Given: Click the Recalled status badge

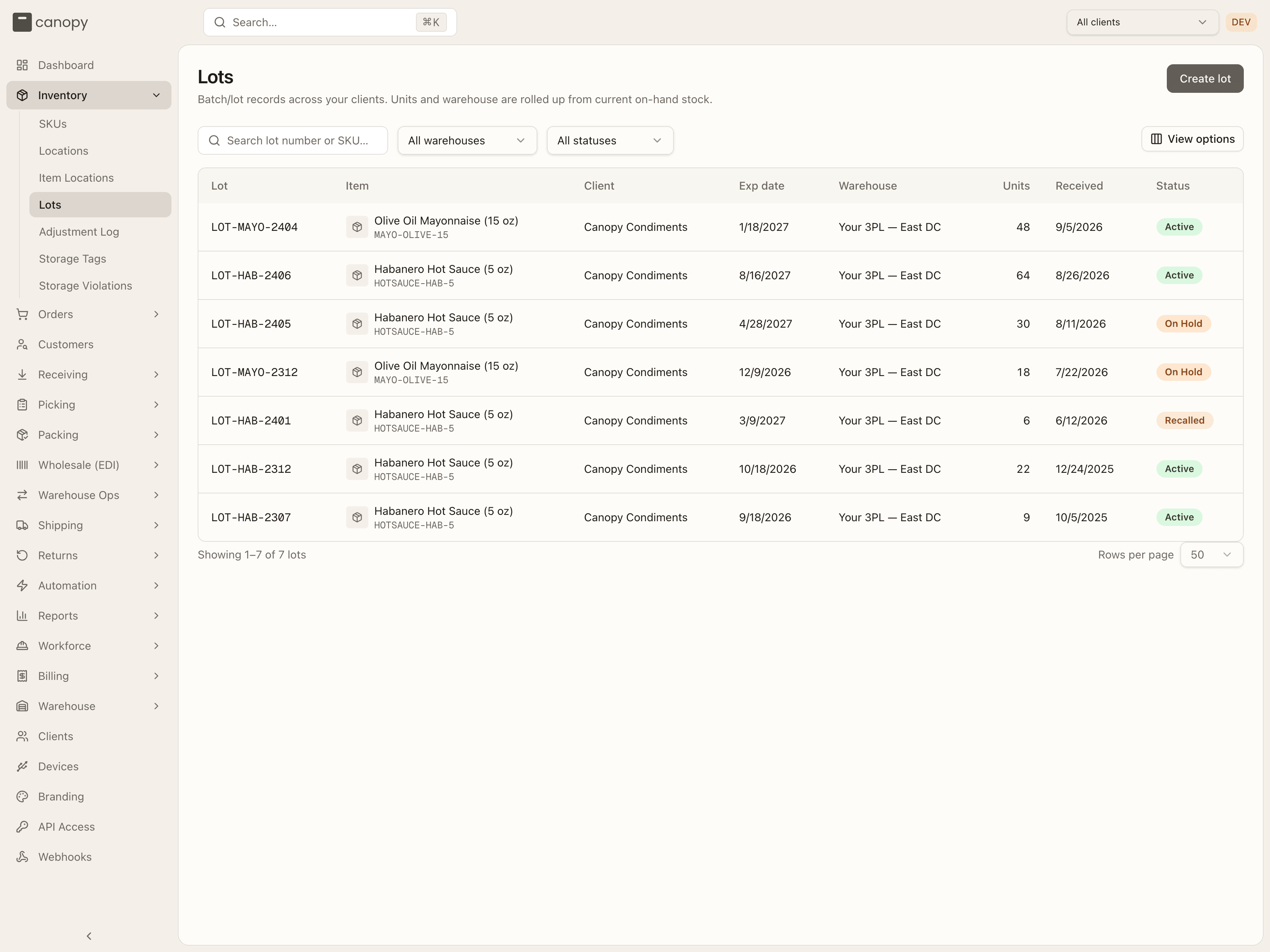Looking at the screenshot, I should pos(1184,420).
